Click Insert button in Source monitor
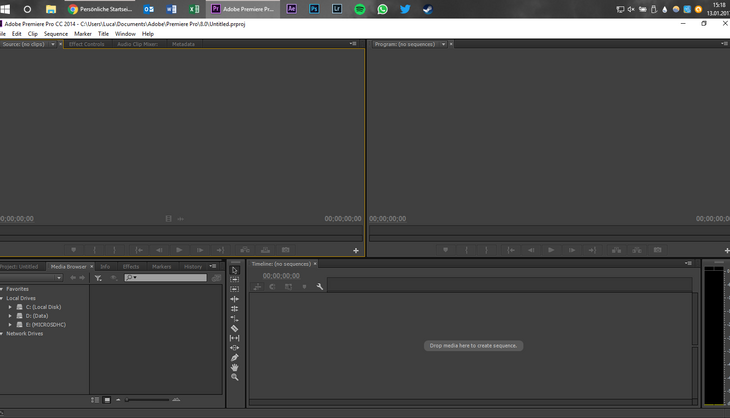Image resolution: width=730 pixels, height=418 pixels. pos(245,250)
